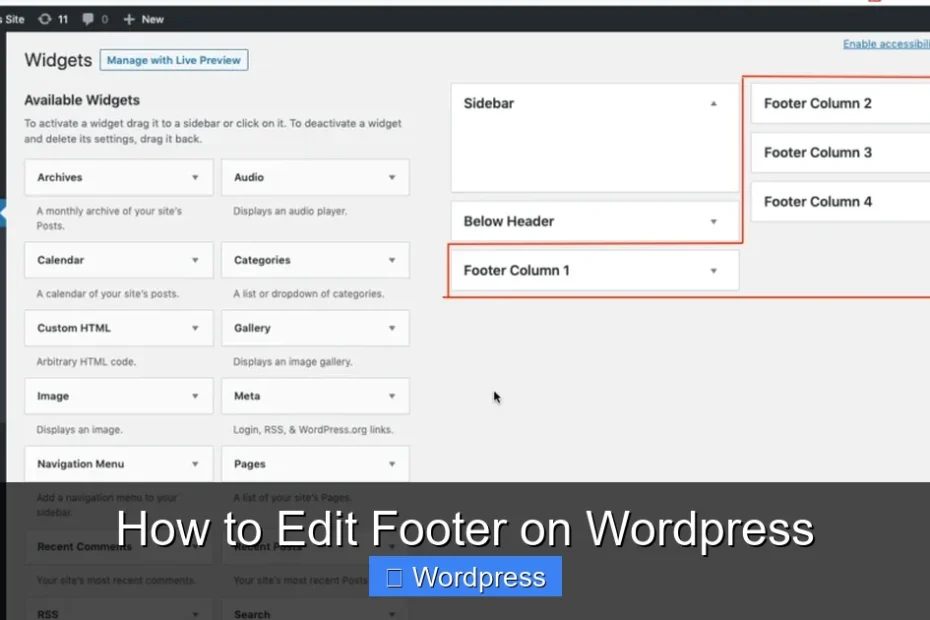Image resolution: width=930 pixels, height=620 pixels.
Task: Expand the Meta widget arrow
Action: pyautogui.click(x=392, y=396)
